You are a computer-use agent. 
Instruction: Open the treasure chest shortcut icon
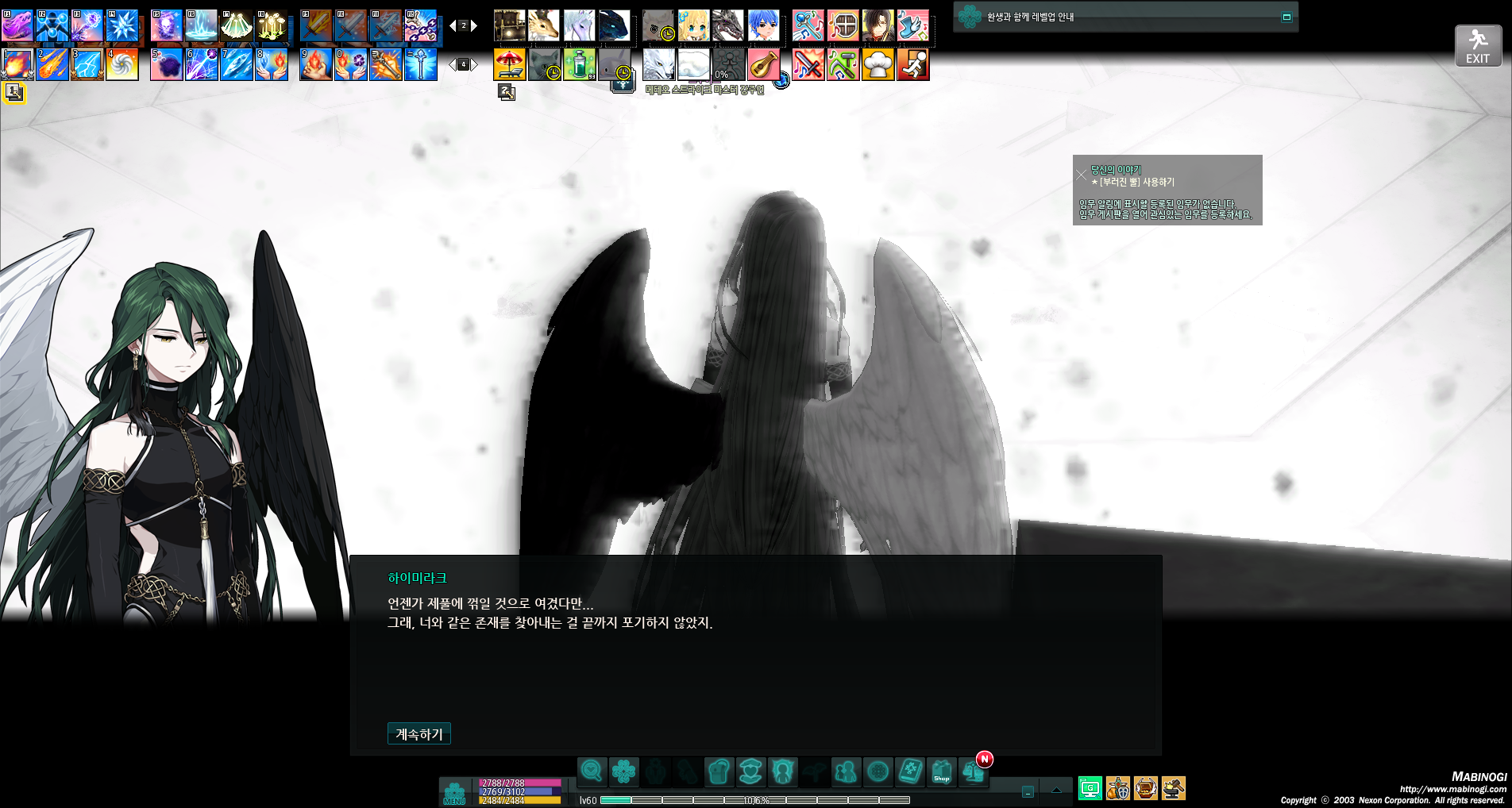pos(1146,788)
